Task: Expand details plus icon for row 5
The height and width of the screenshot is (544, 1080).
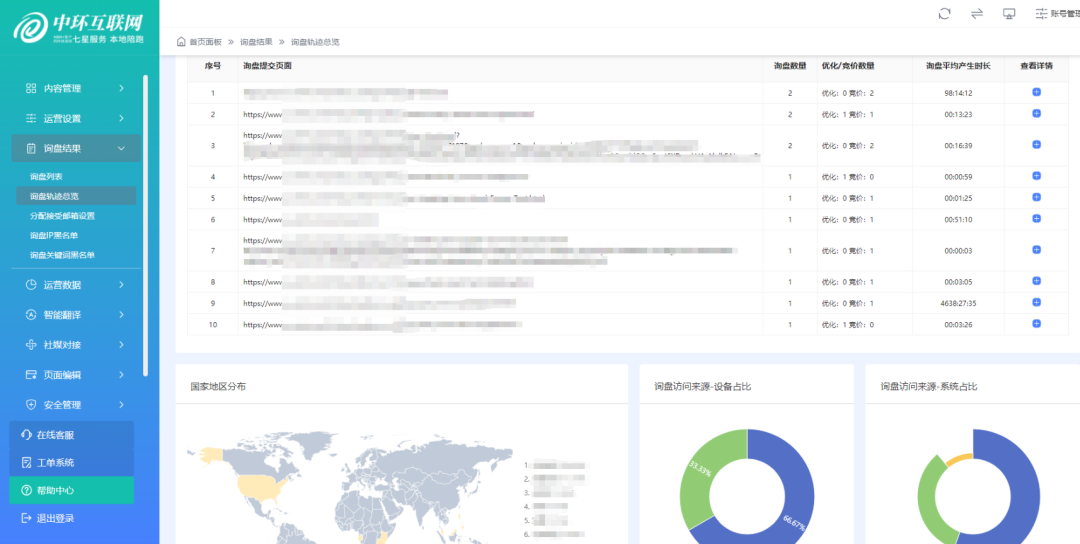Action: (x=1036, y=198)
